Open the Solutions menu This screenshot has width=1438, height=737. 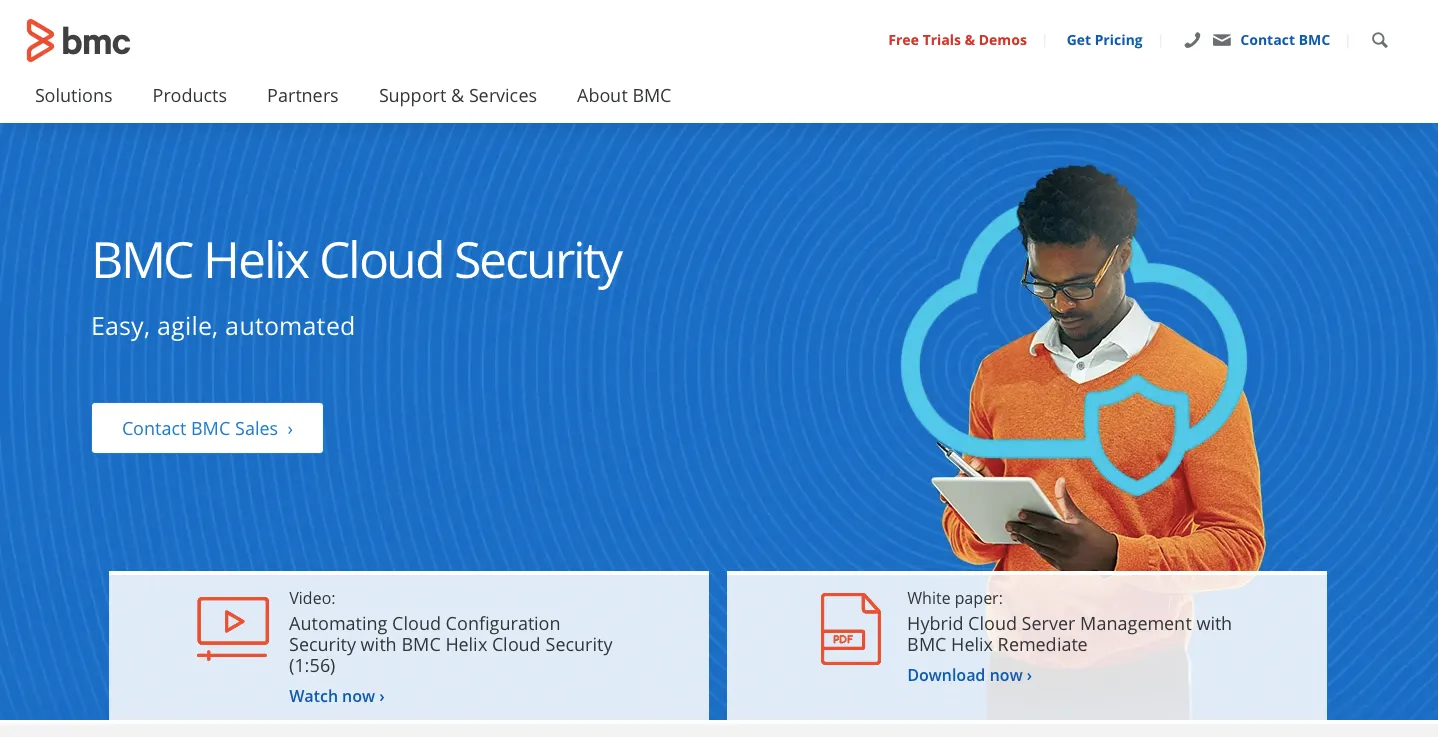click(74, 96)
